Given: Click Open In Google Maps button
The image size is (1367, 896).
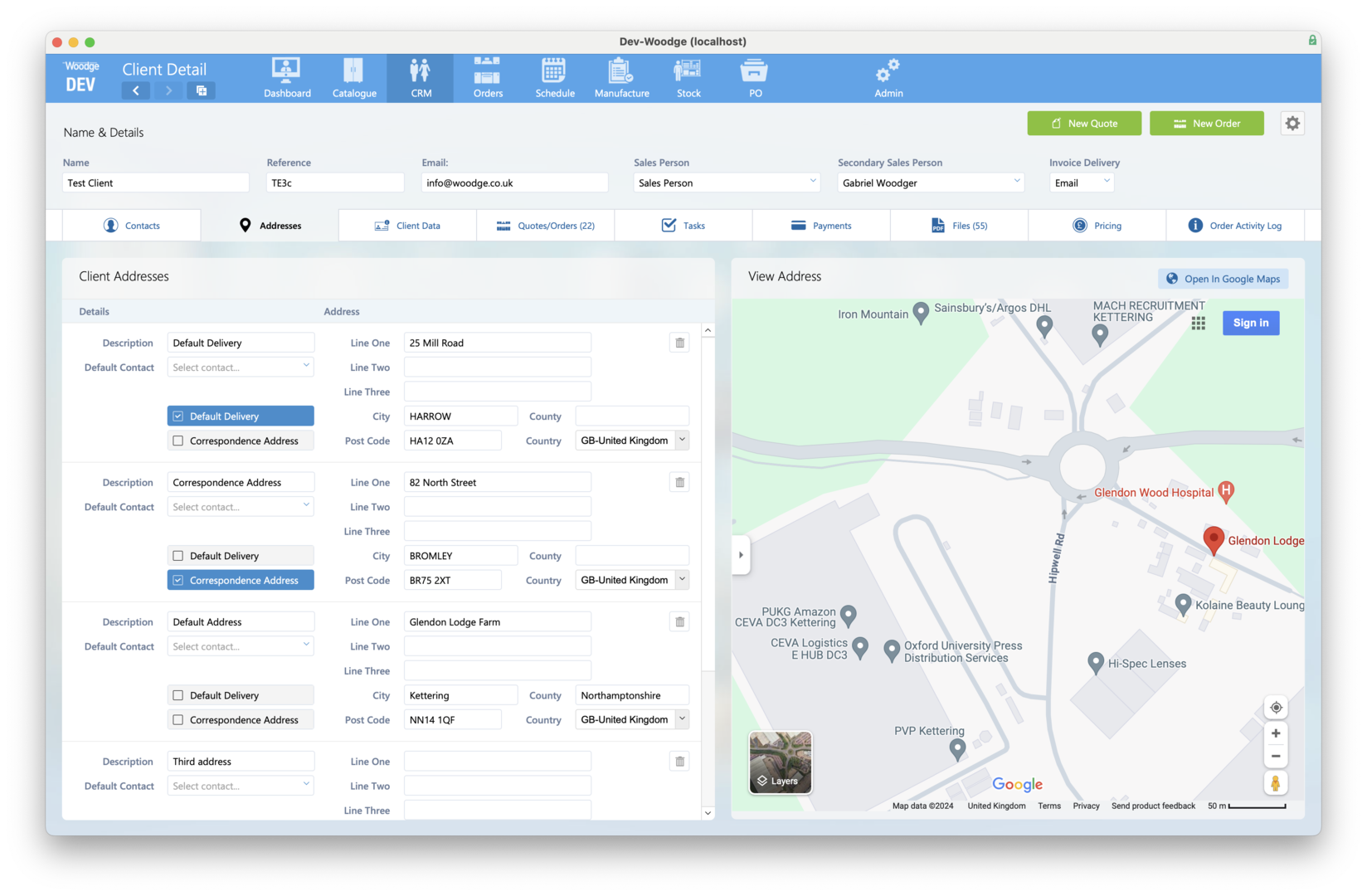Looking at the screenshot, I should (1223, 279).
